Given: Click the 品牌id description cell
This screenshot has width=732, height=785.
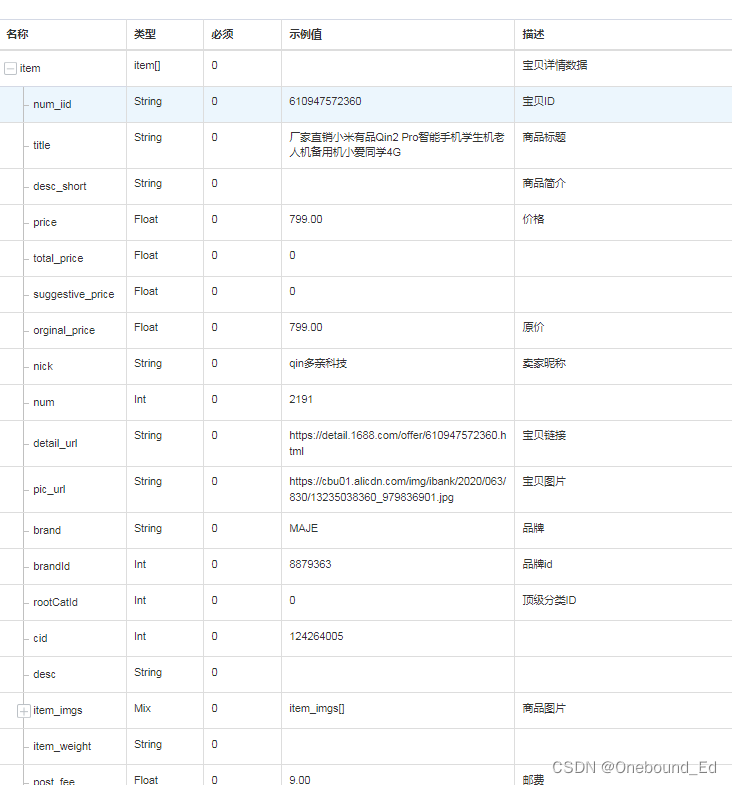Looking at the screenshot, I should [x=537, y=564].
